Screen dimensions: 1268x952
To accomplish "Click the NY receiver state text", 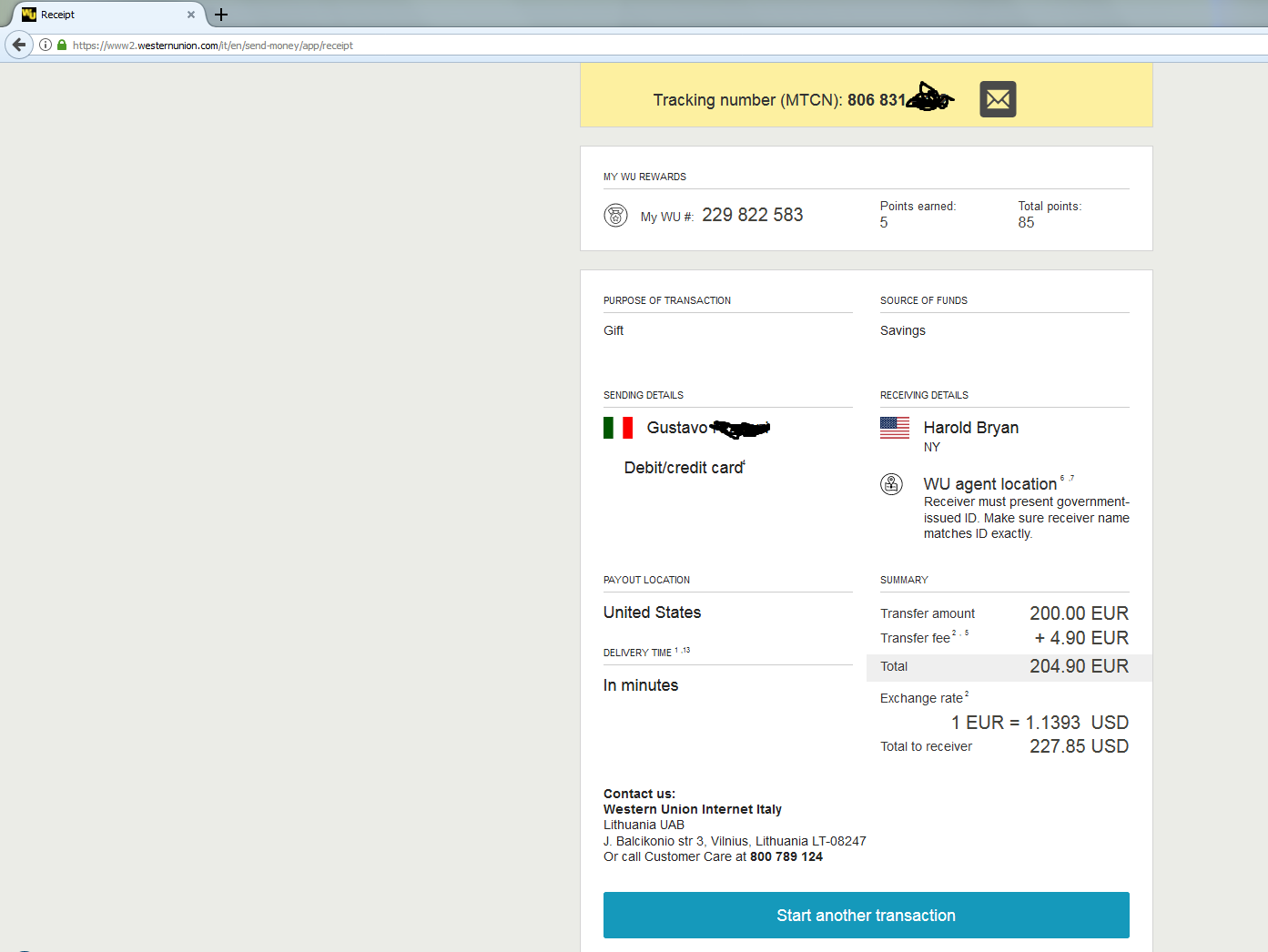I will tap(932, 447).
